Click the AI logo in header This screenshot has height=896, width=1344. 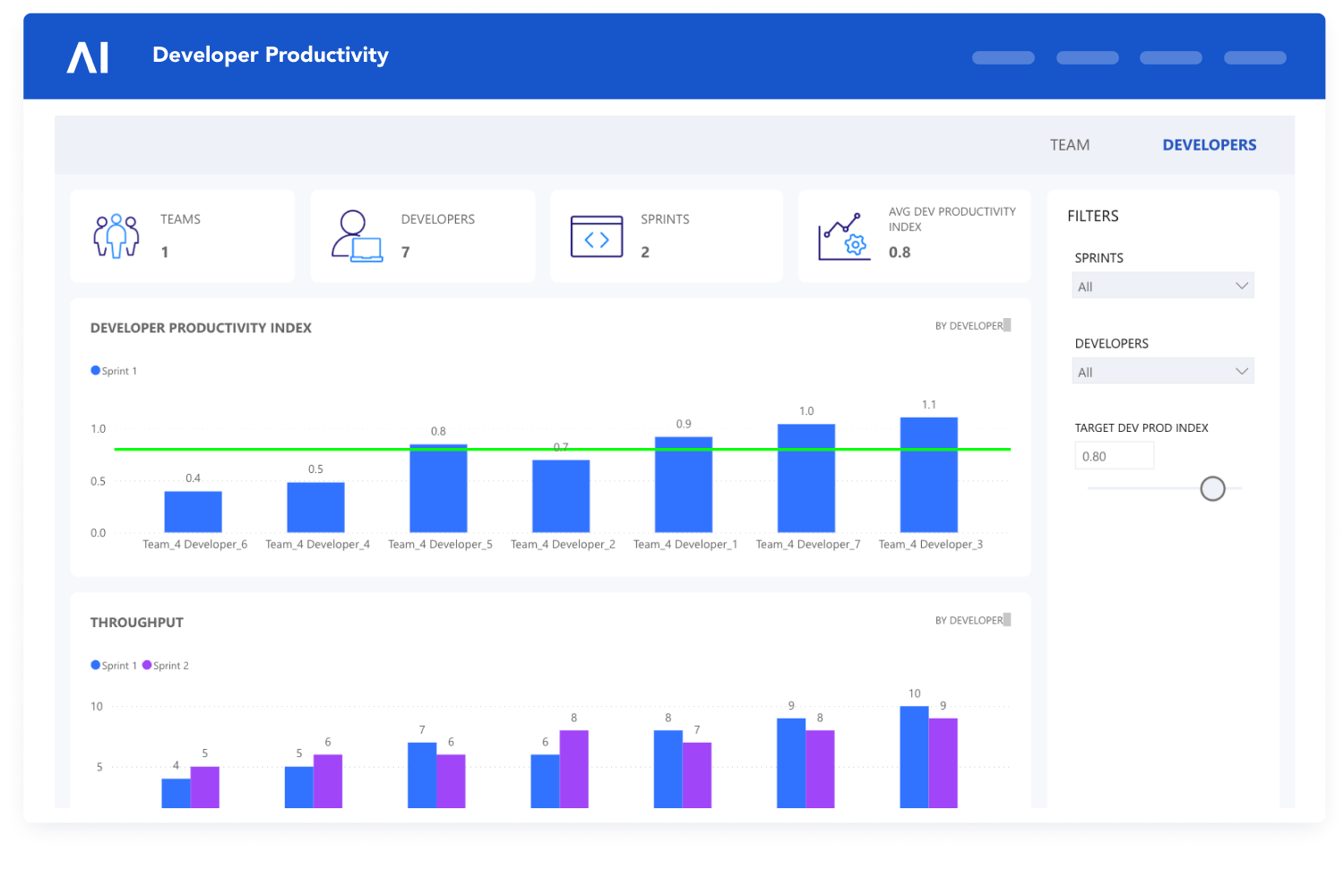(x=88, y=57)
